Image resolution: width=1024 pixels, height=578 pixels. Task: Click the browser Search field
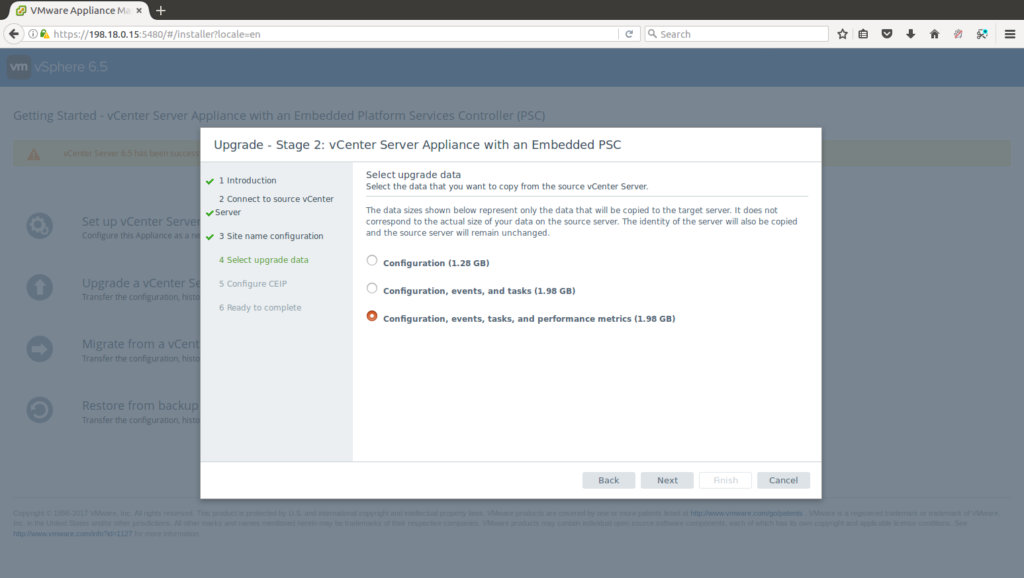pyautogui.click(x=737, y=34)
